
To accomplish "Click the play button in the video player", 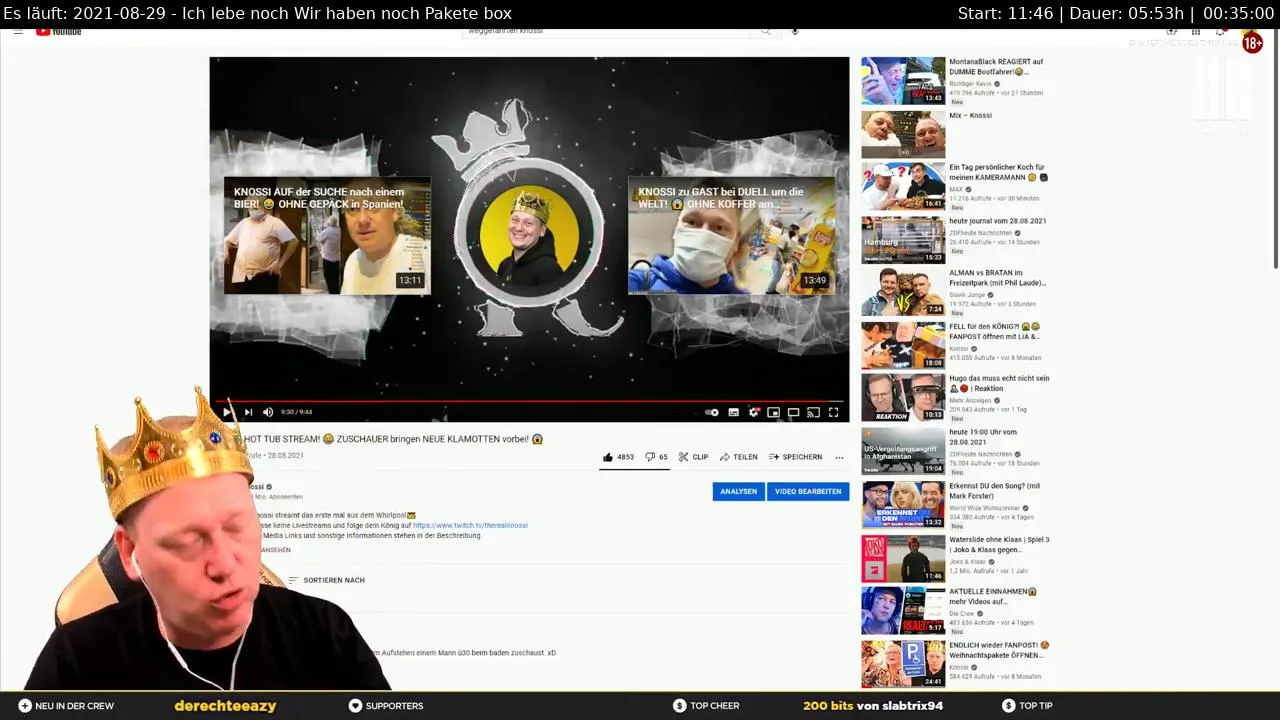I will pos(228,412).
